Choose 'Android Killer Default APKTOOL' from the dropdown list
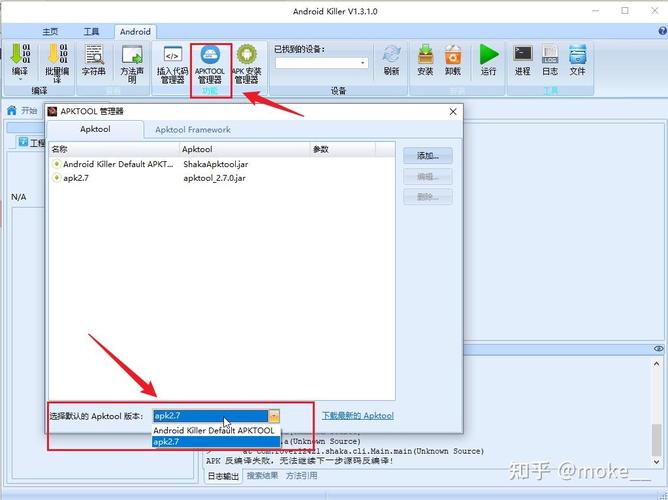This screenshot has width=668, height=500. click(213, 430)
